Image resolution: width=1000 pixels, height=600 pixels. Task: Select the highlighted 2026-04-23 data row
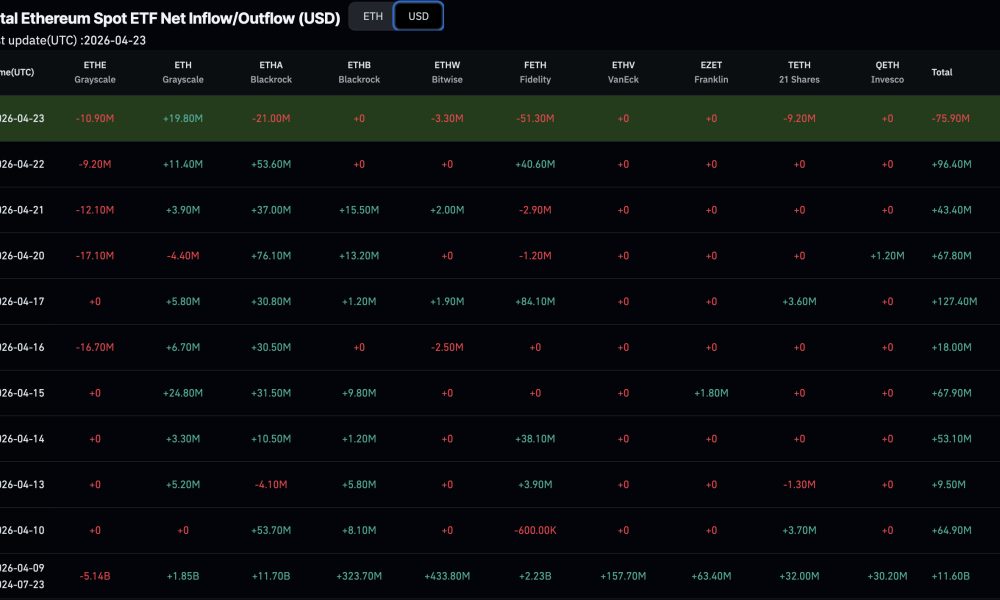[x=500, y=118]
